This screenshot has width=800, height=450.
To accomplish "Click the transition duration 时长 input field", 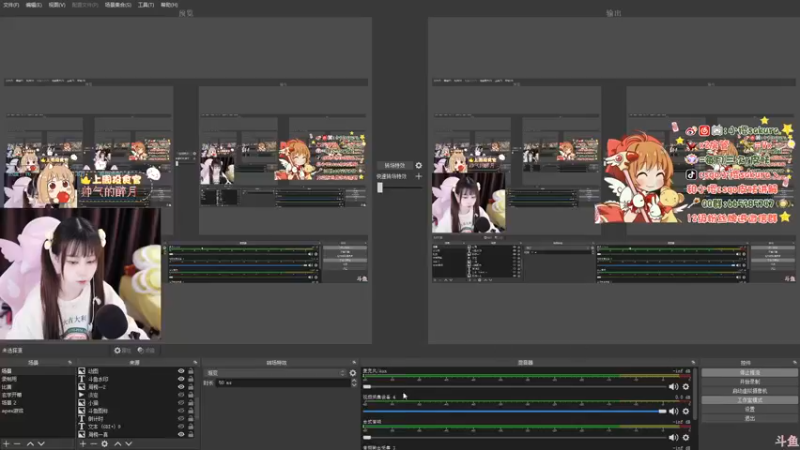I will 283,383.
